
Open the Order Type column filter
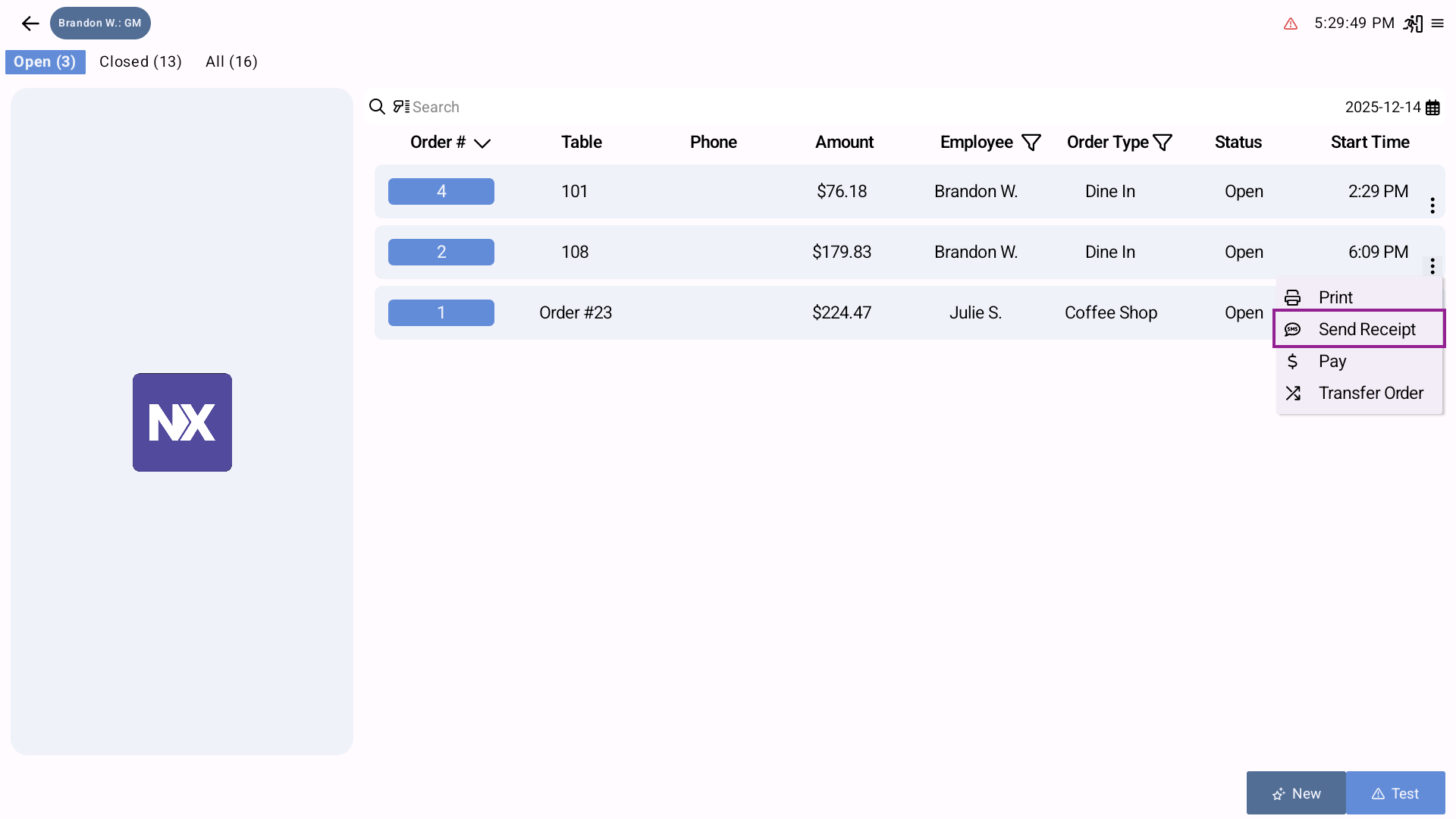[1163, 143]
